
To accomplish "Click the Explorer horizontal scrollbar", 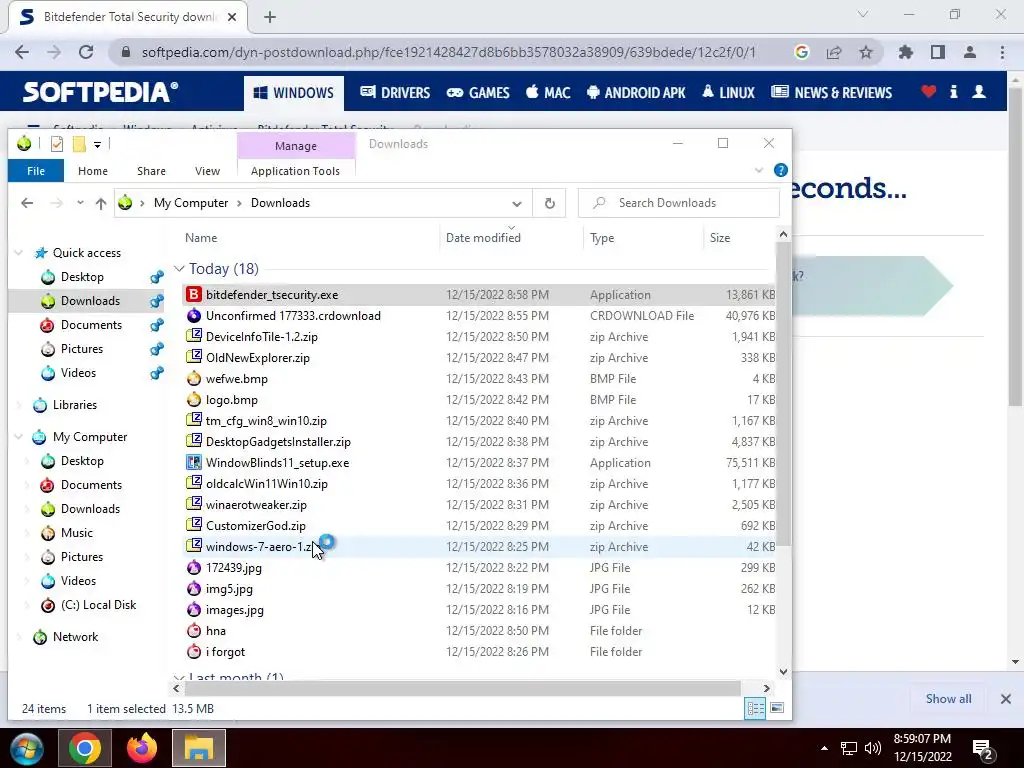I will coord(462,688).
